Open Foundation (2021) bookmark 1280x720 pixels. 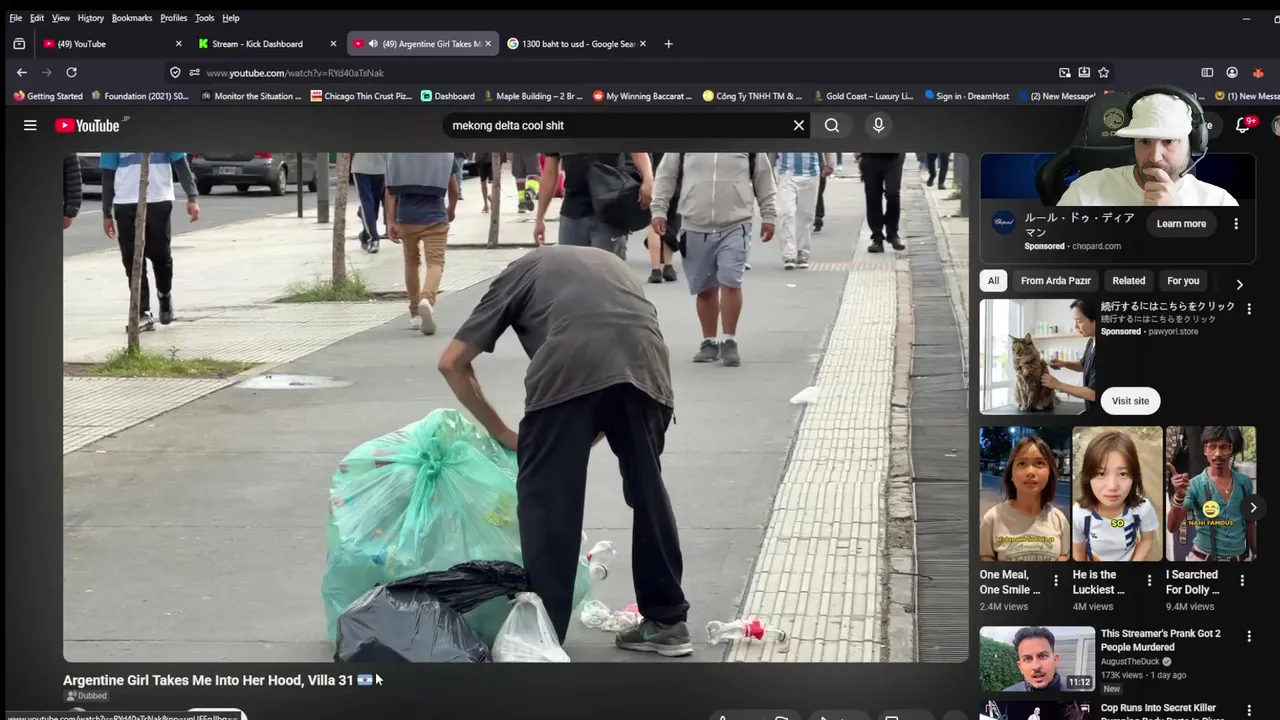pyautogui.click(x=140, y=96)
